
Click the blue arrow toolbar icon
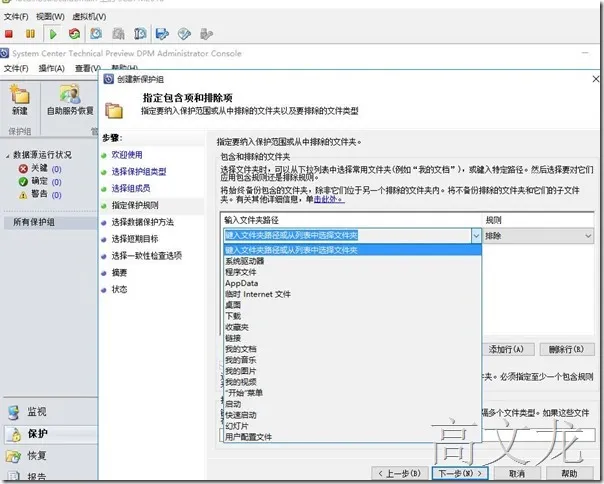tap(162, 34)
